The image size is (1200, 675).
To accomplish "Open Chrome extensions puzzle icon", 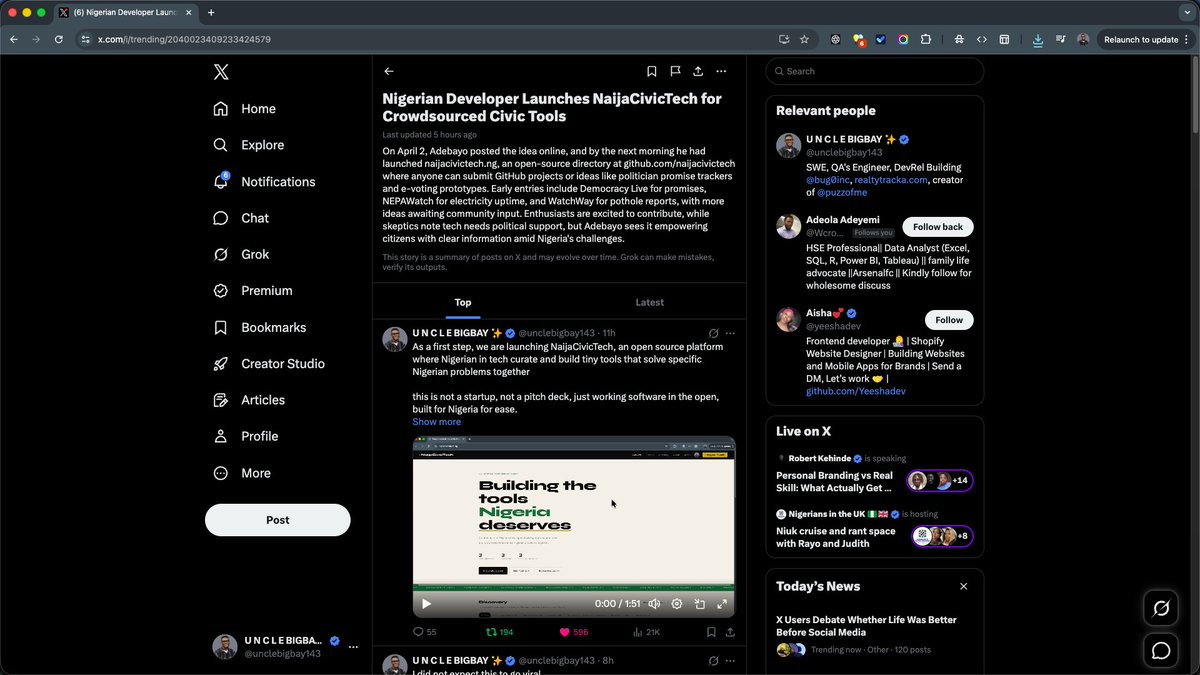I will [925, 39].
